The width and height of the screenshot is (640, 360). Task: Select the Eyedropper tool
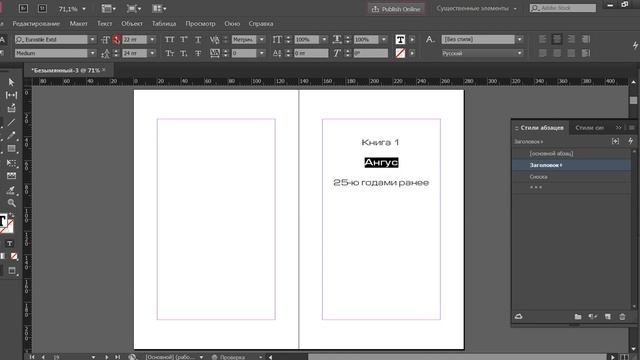coord(11,190)
